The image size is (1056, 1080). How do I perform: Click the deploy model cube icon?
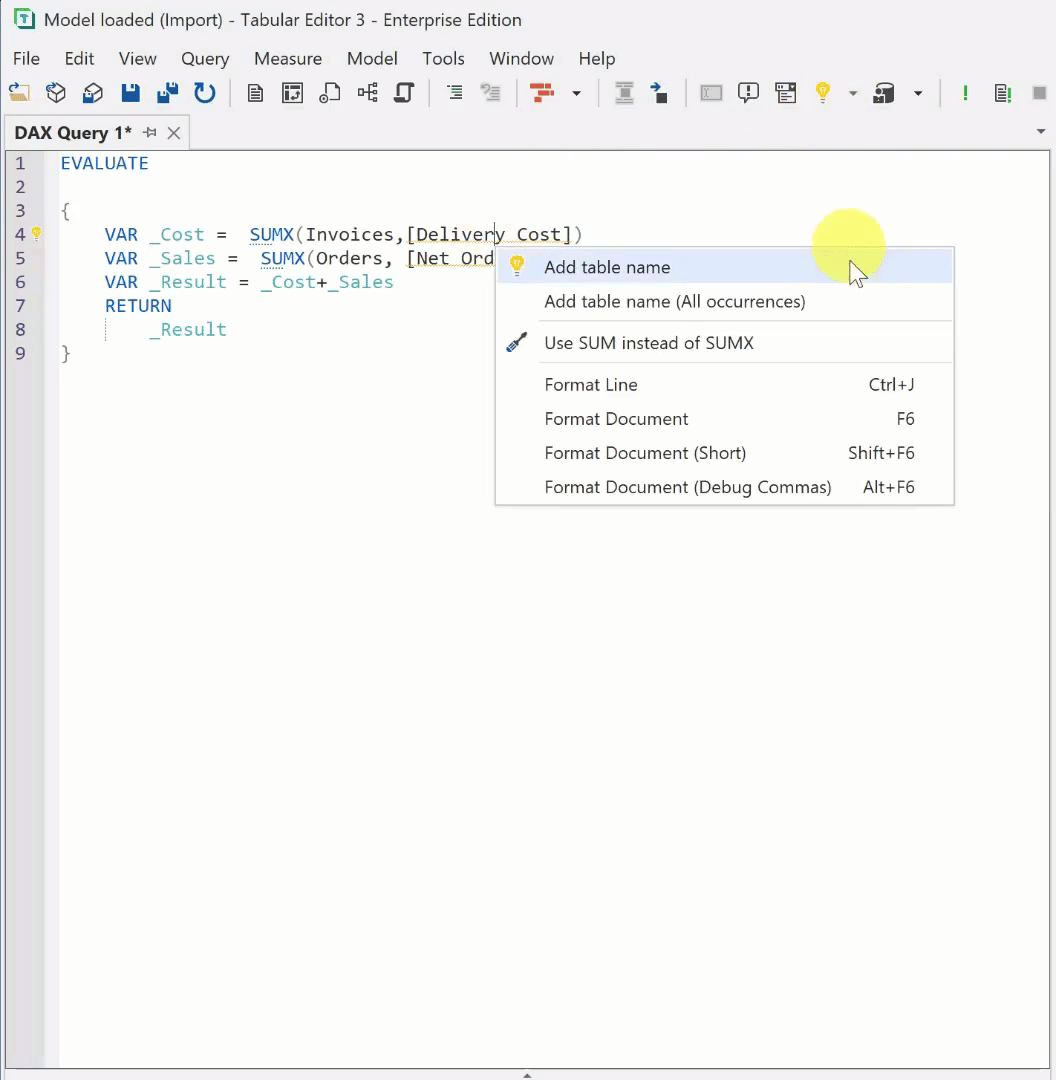93,92
